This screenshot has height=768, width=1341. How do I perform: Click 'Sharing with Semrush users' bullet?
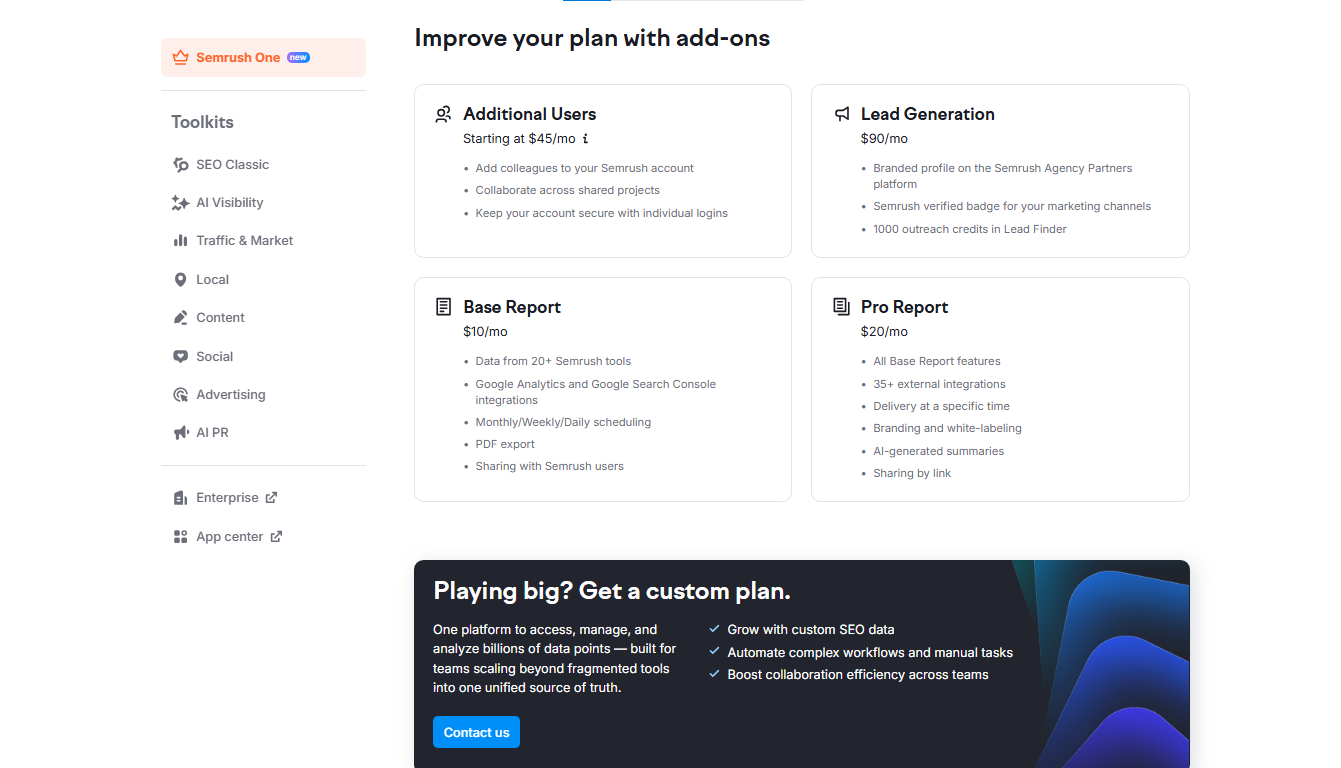point(549,466)
